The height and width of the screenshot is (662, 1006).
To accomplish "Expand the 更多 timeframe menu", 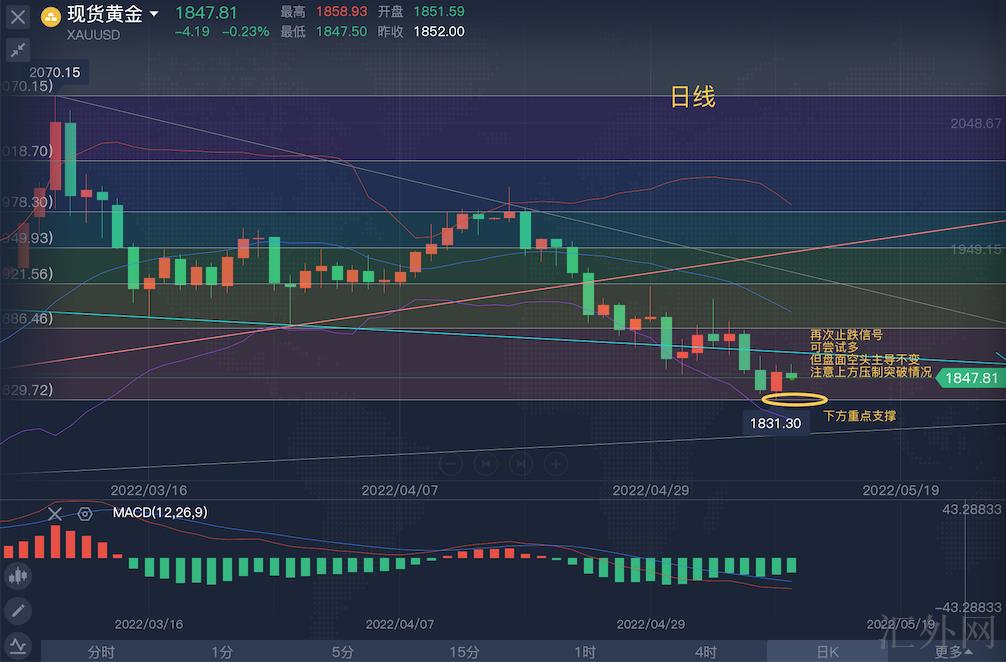I will click(x=953, y=652).
